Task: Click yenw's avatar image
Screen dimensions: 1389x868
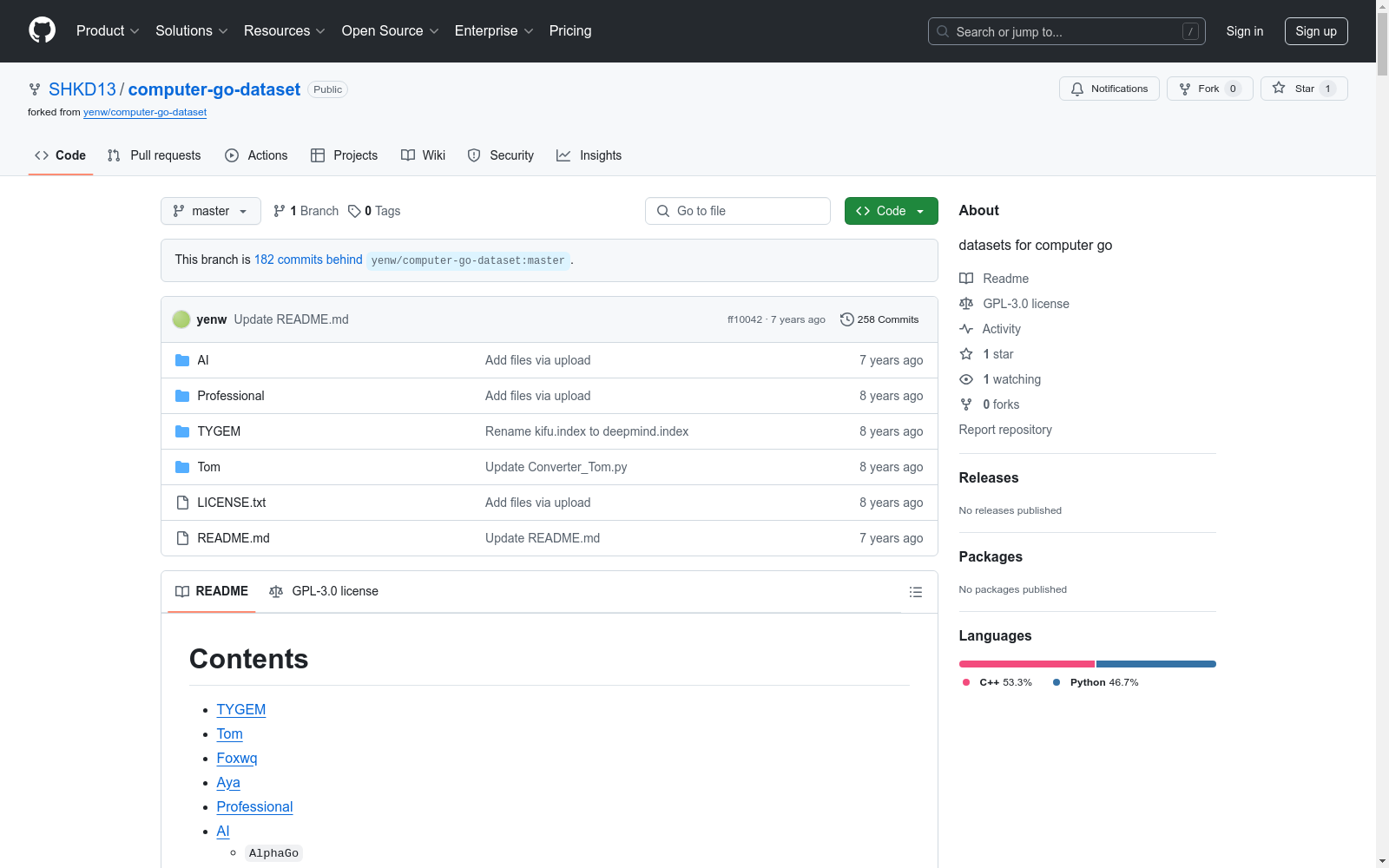Action: tap(181, 319)
